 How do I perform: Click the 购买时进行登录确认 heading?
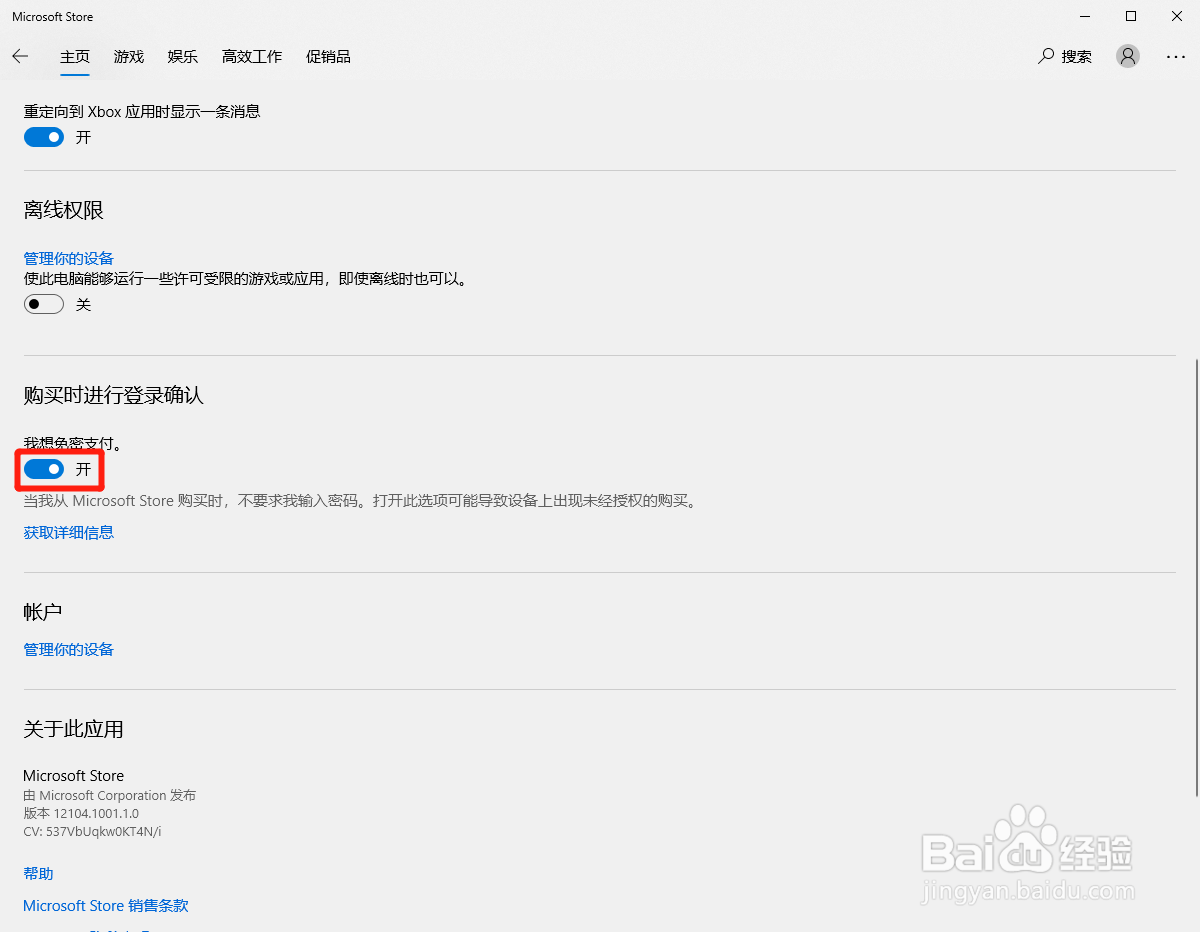pyautogui.click(x=114, y=396)
